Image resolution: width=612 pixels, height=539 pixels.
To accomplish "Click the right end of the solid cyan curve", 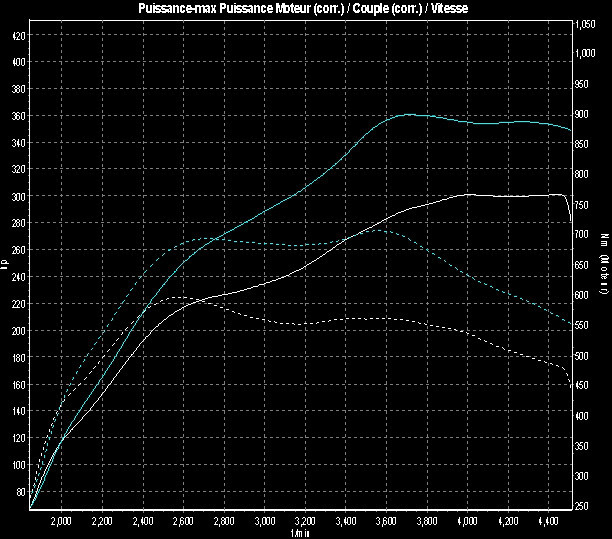I will pyautogui.click(x=571, y=131).
